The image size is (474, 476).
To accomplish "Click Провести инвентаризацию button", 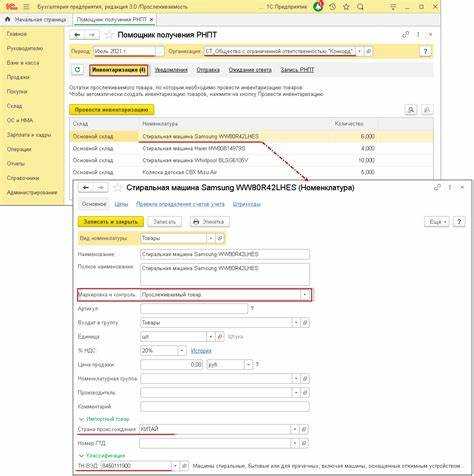I will [x=111, y=110].
